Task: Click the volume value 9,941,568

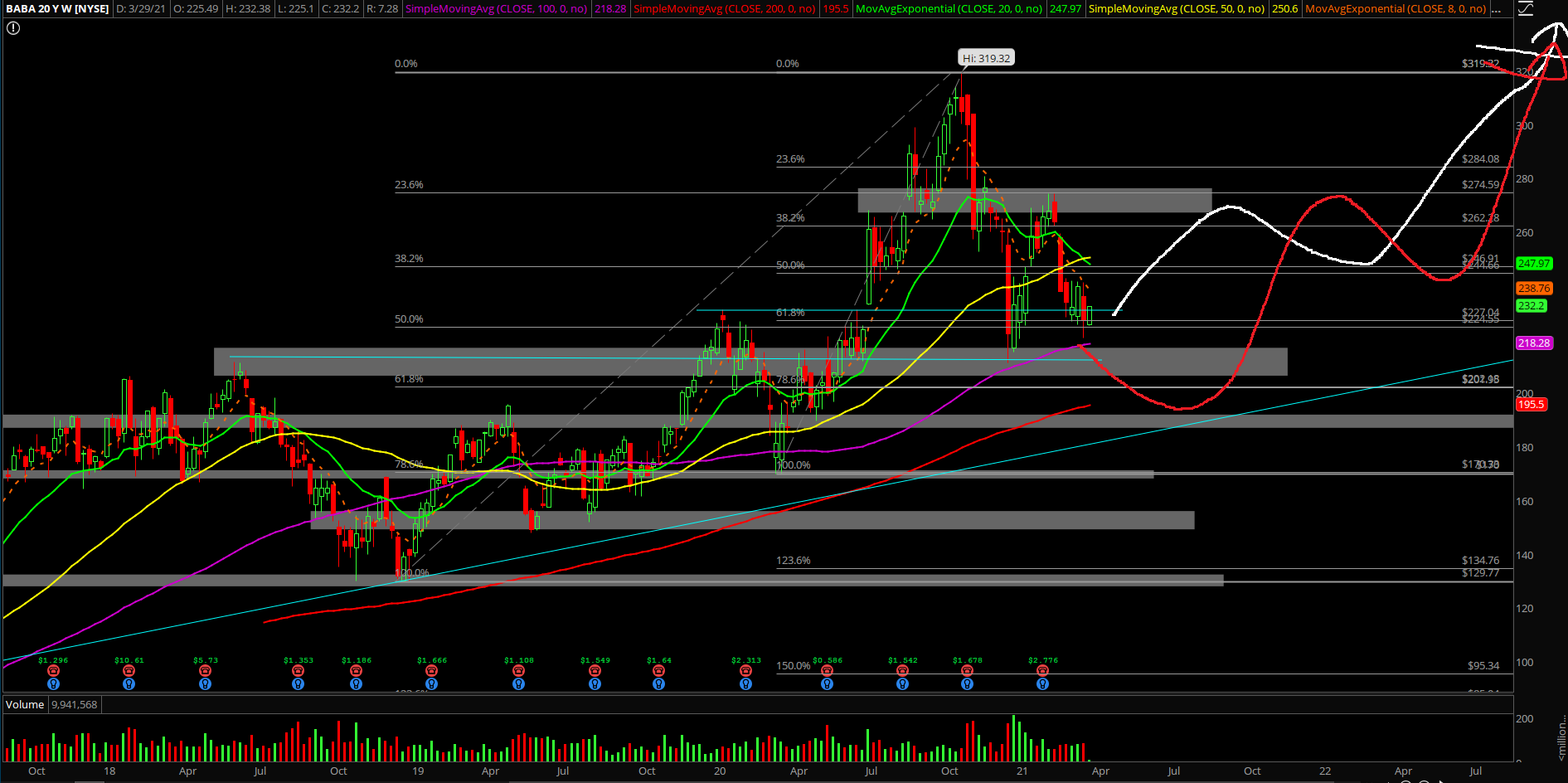Action: click(75, 704)
